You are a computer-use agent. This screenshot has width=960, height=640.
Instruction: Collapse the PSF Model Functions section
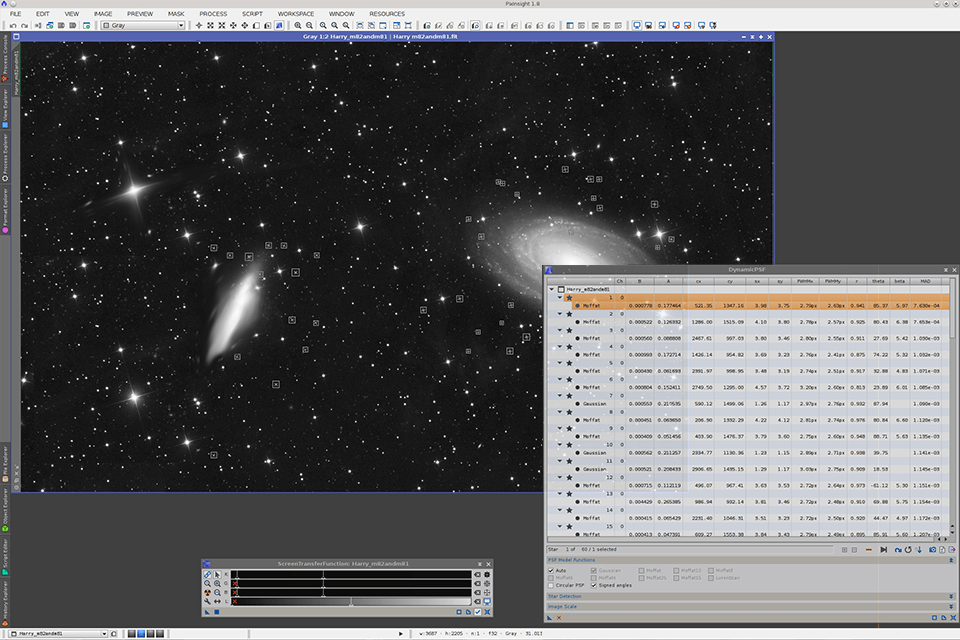click(951, 560)
